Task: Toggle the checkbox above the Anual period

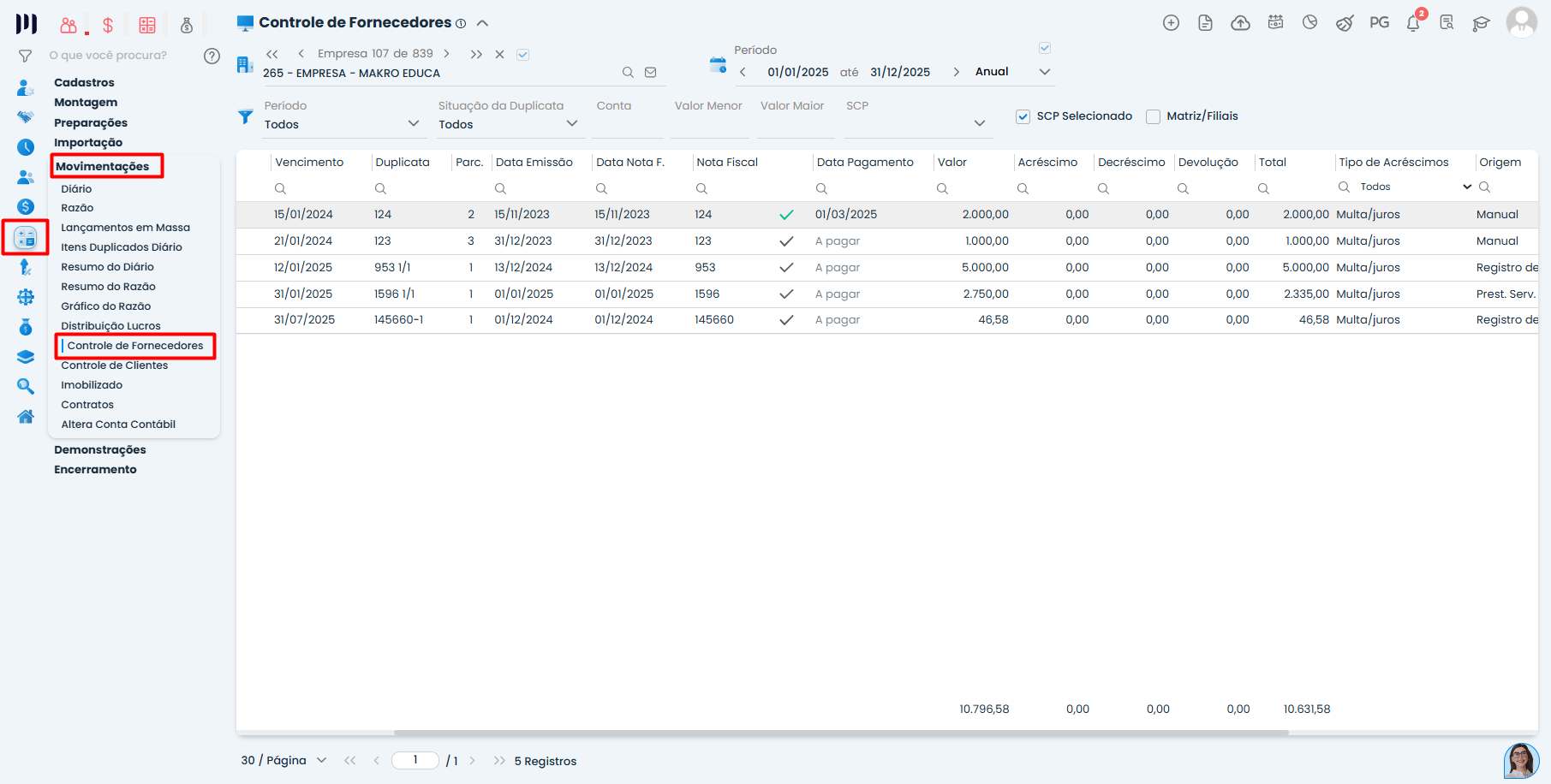Action: 1045,48
